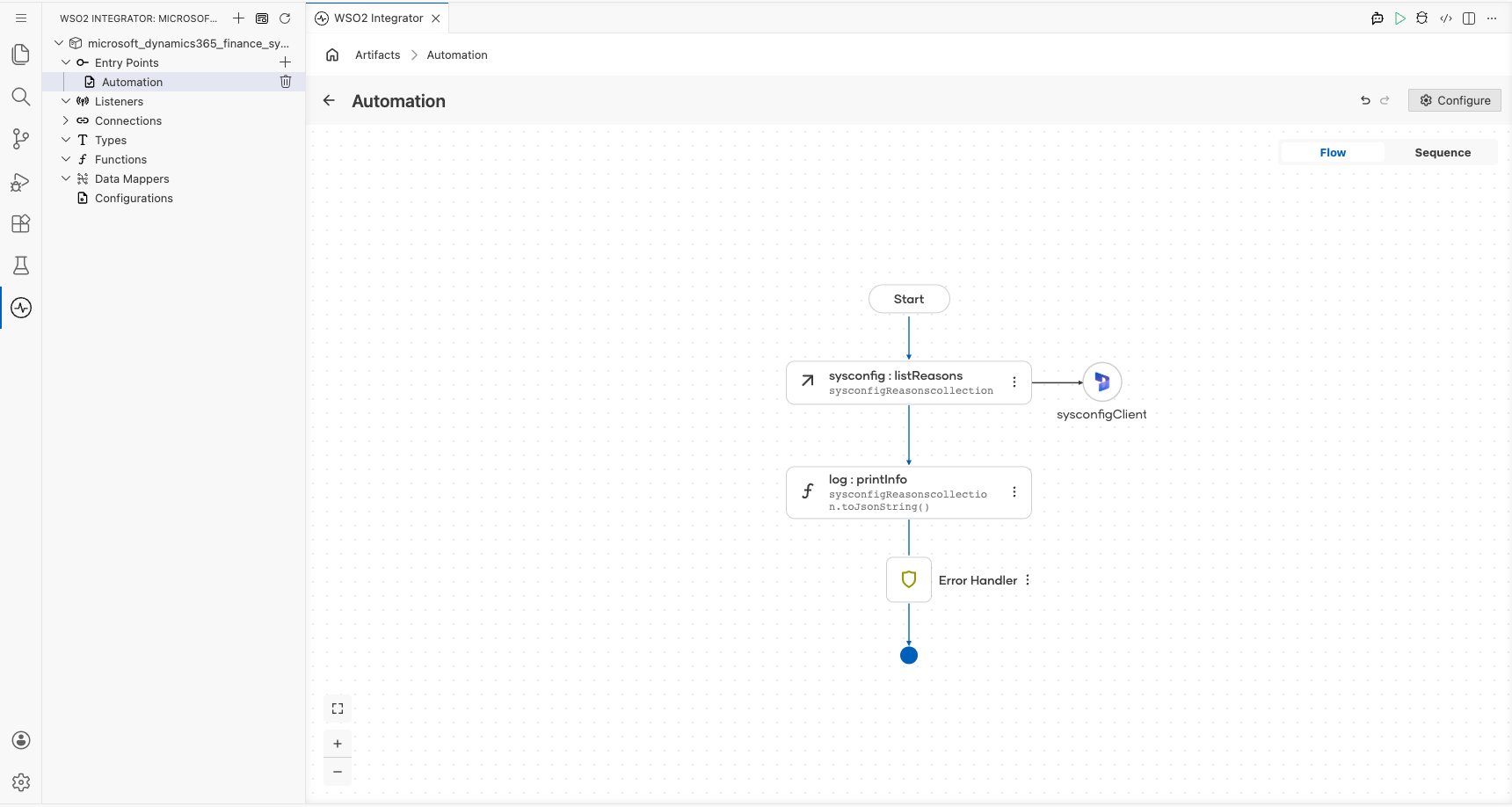Collapse the Types section
Screen dimensions: 1512x807
click(66, 140)
